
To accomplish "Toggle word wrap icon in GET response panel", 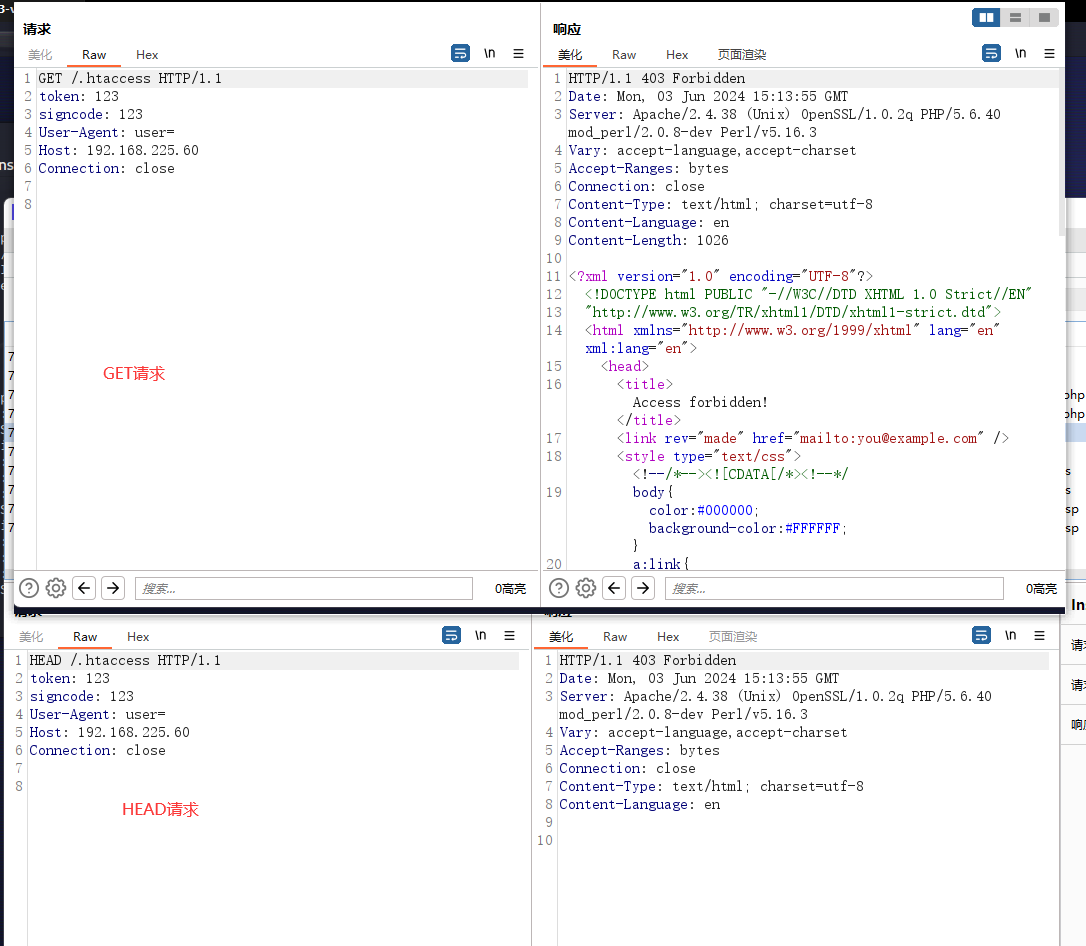I will [x=991, y=53].
